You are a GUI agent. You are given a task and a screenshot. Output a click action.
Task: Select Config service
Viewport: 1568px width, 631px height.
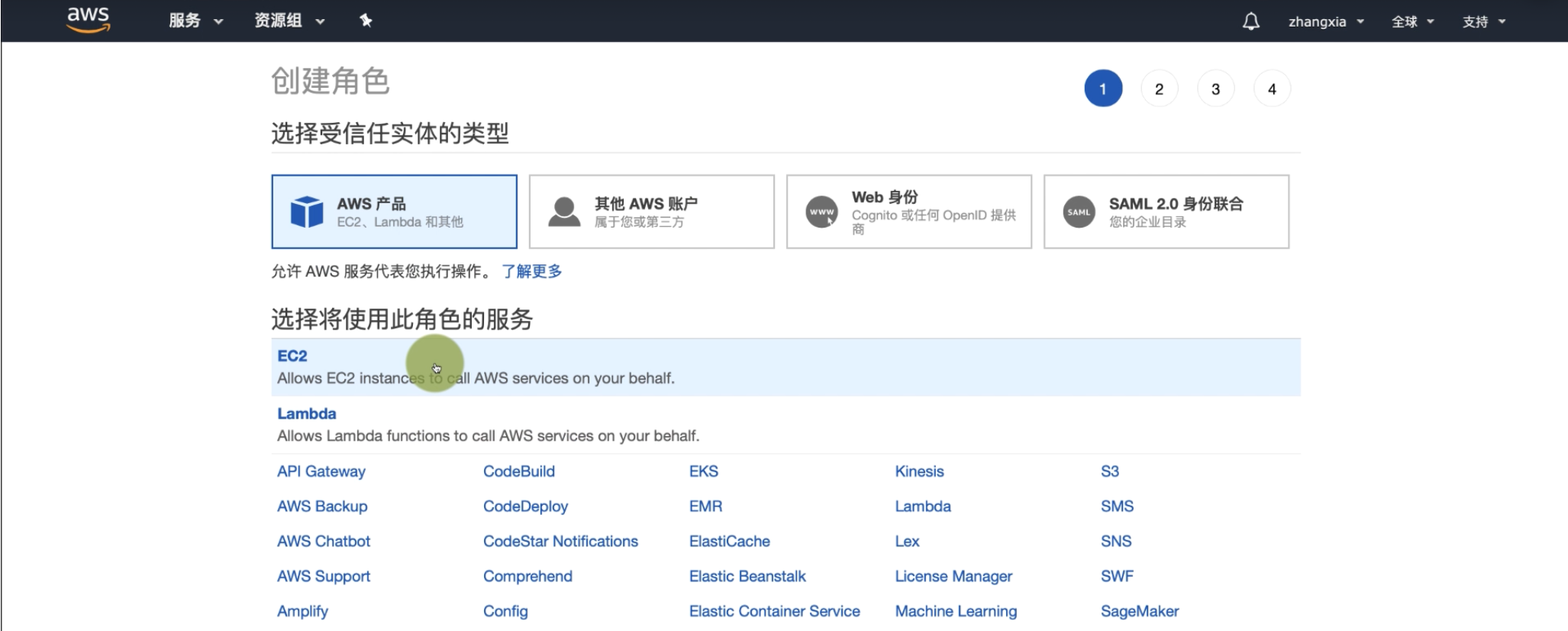pos(505,611)
